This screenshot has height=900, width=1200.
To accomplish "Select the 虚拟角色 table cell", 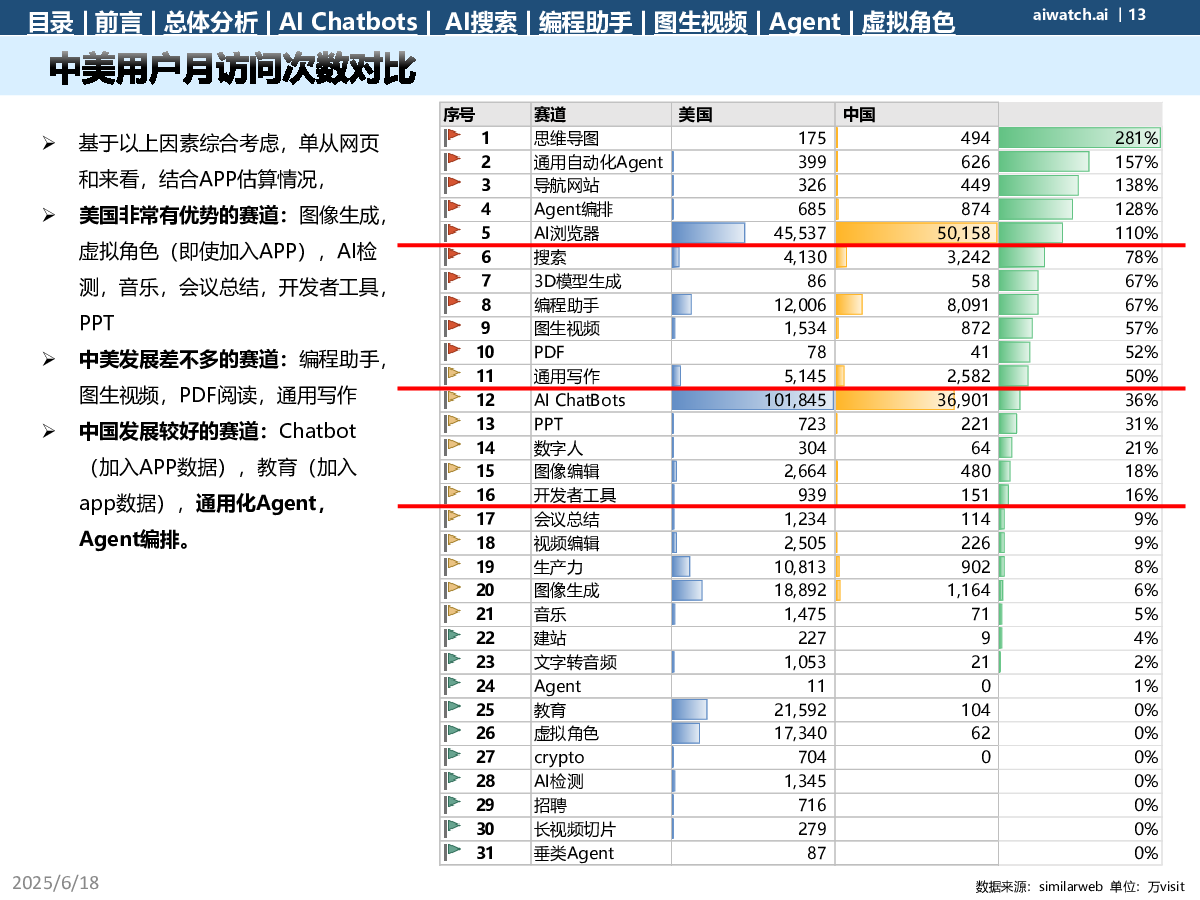I will click(600, 733).
